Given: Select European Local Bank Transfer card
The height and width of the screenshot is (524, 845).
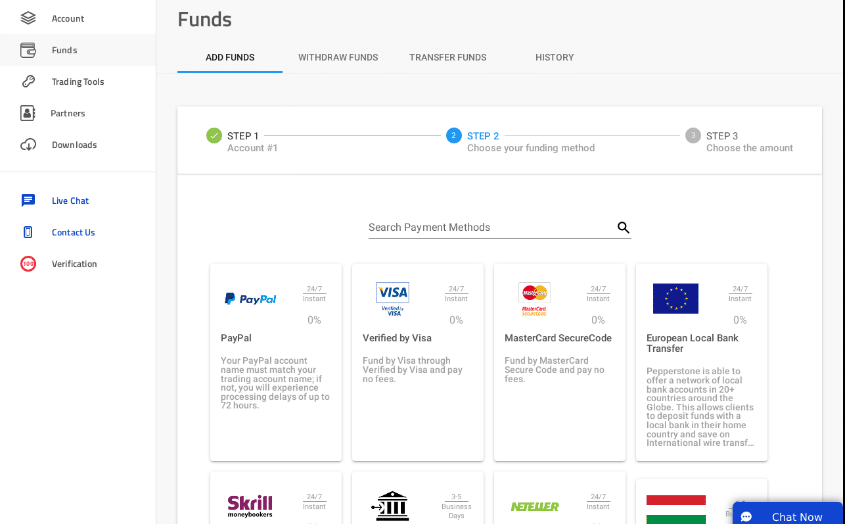Looking at the screenshot, I should [701, 362].
